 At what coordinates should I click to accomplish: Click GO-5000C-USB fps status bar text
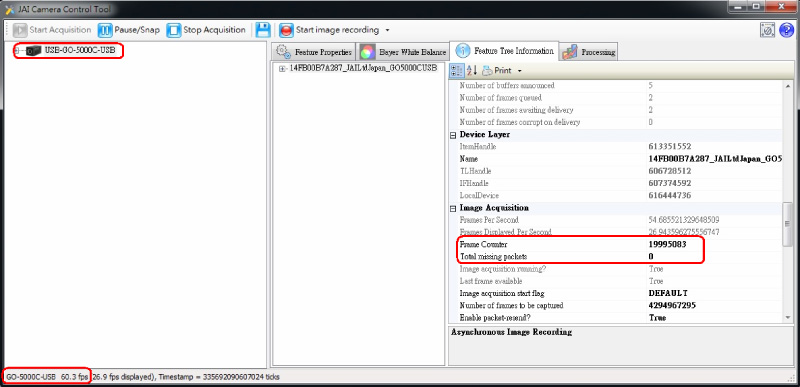[x=46, y=377]
